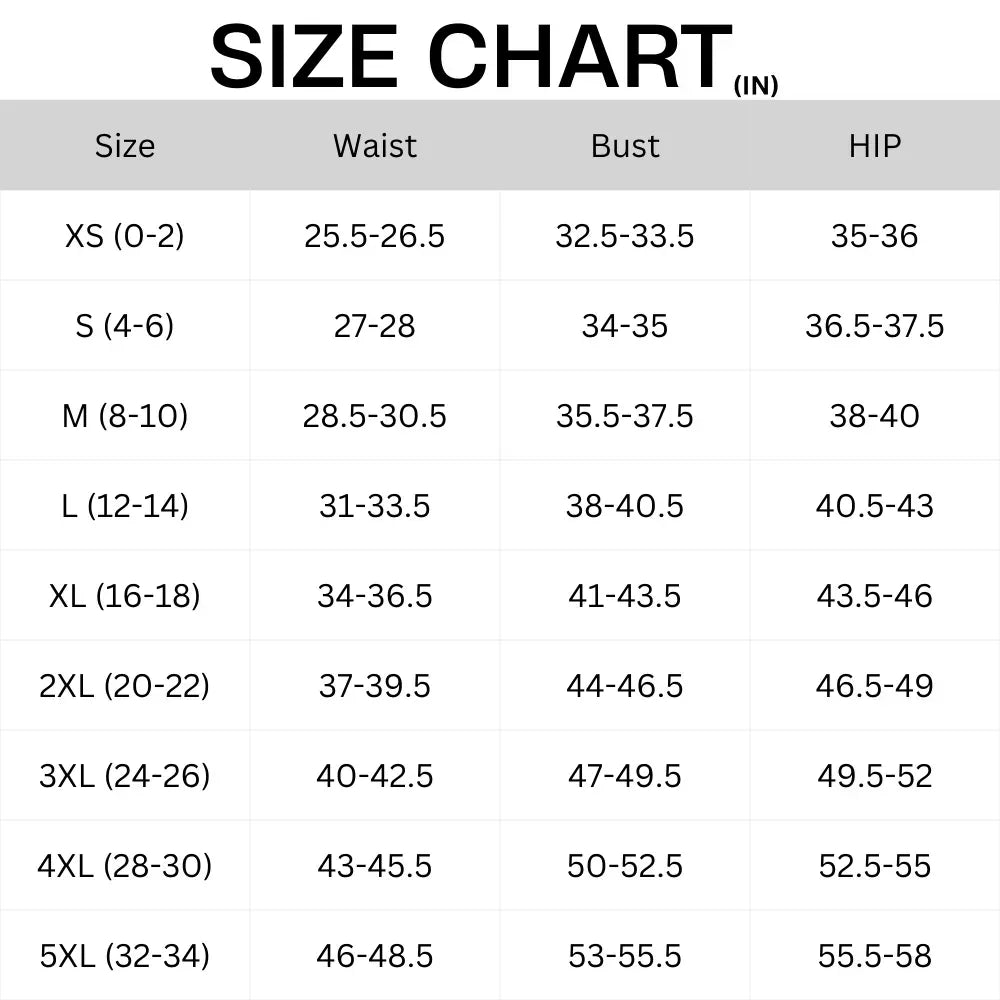
Task: Click the SIZE CHART title
Action: (471, 56)
